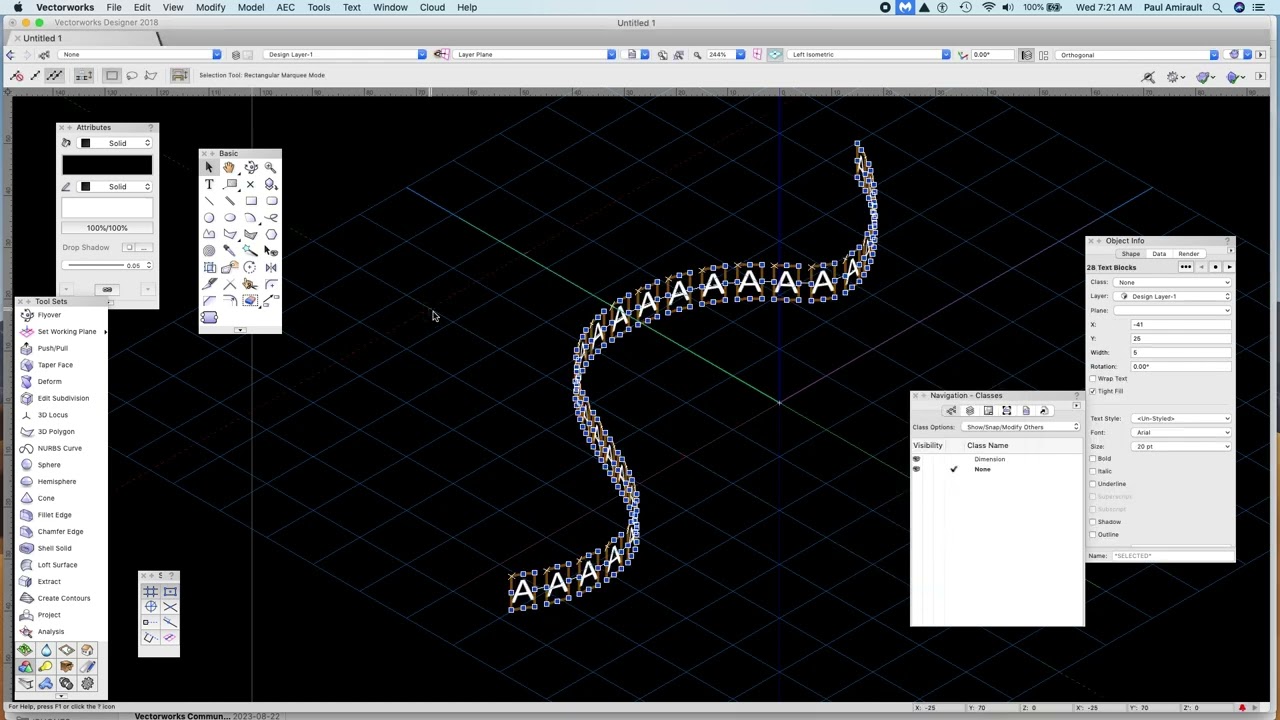Click Drop Shadow settings ellipsis button
Screen dimensions: 1280x720
144,247
